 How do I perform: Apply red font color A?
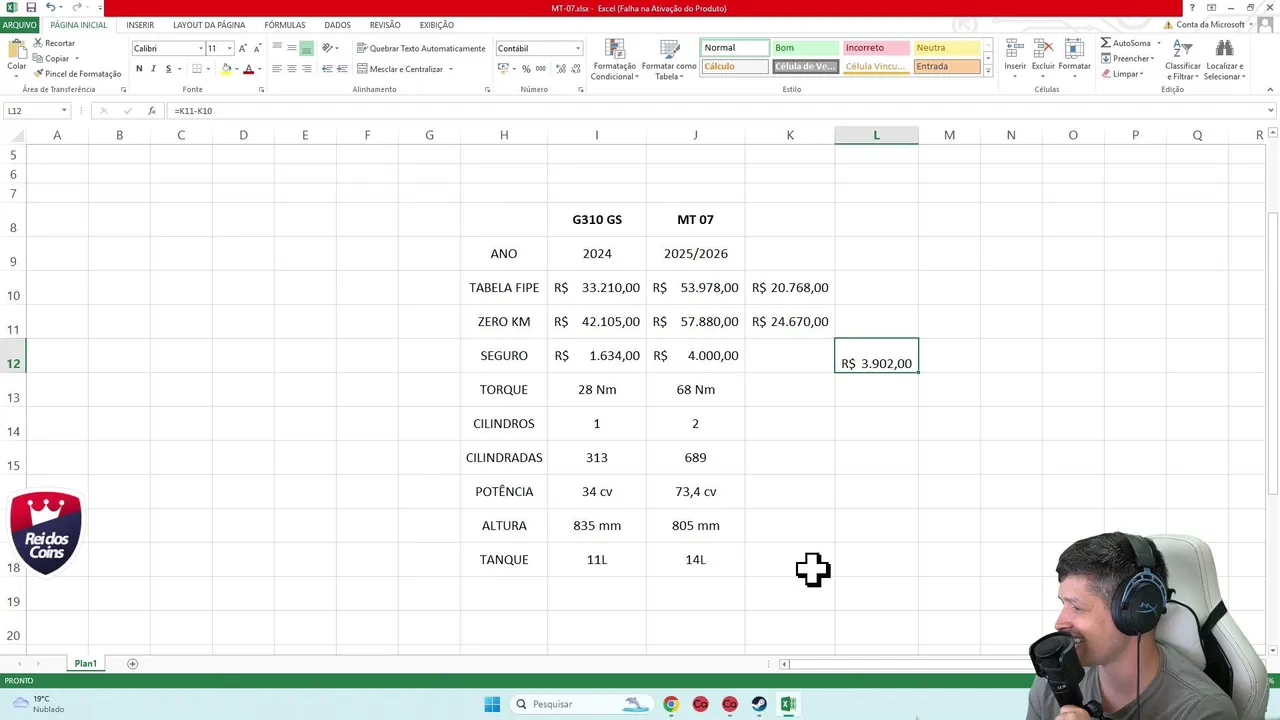pyautogui.click(x=248, y=69)
